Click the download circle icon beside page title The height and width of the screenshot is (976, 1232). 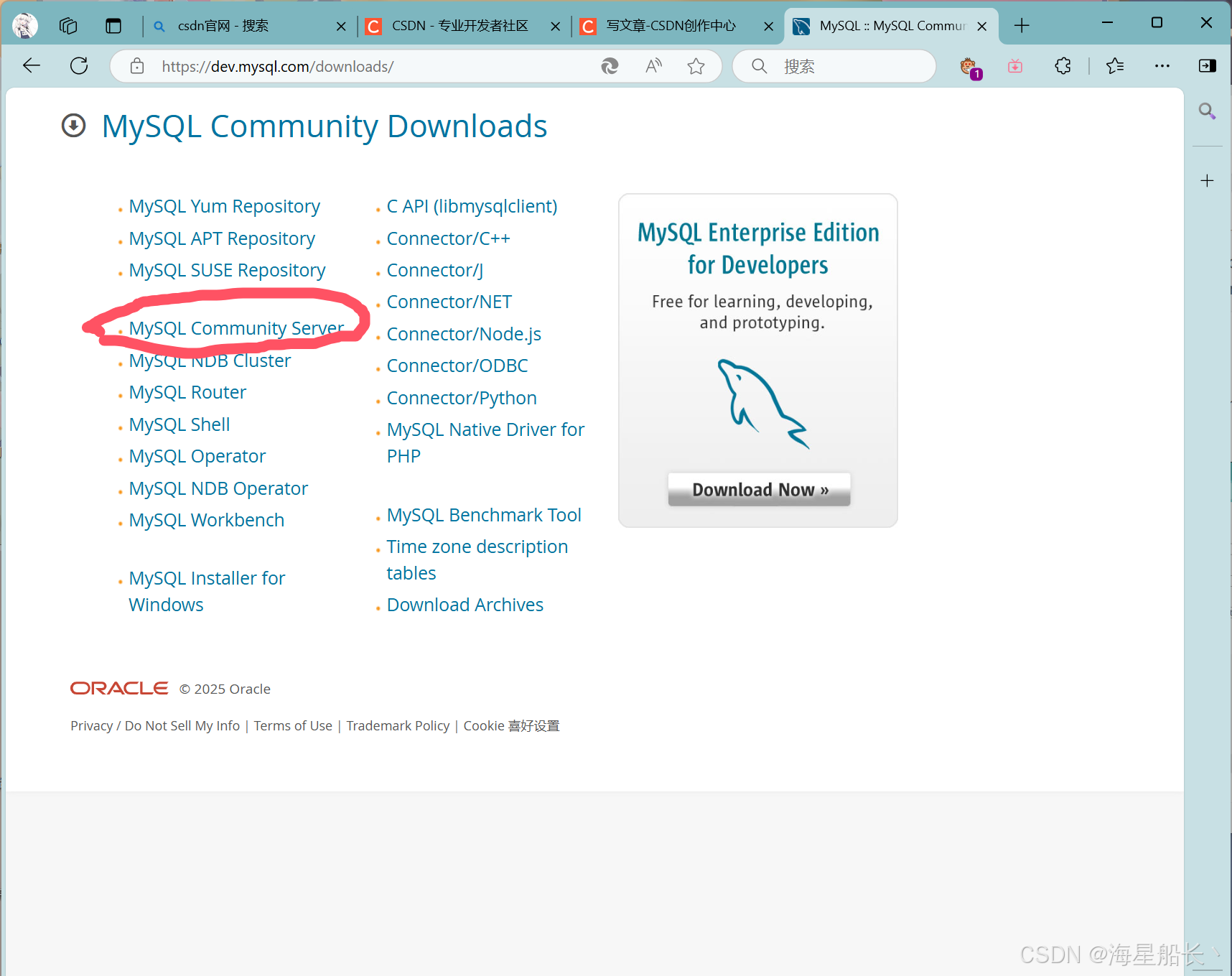(x=73, y=126)
